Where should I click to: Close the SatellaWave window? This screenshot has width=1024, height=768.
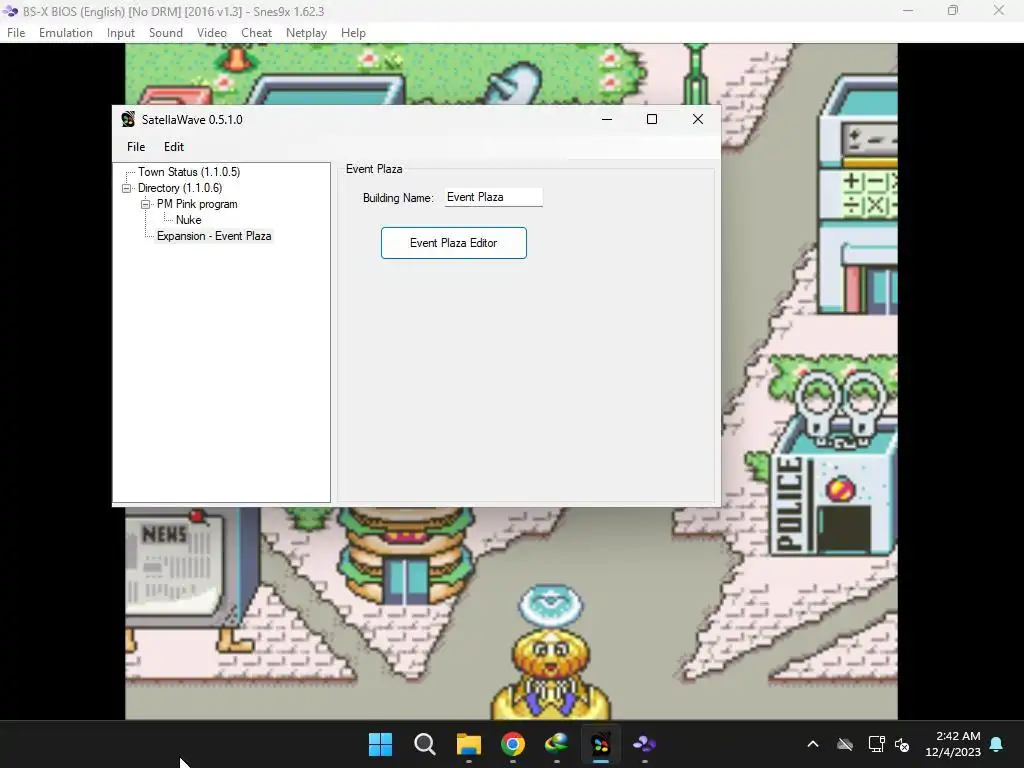click(x=697, y=119)
